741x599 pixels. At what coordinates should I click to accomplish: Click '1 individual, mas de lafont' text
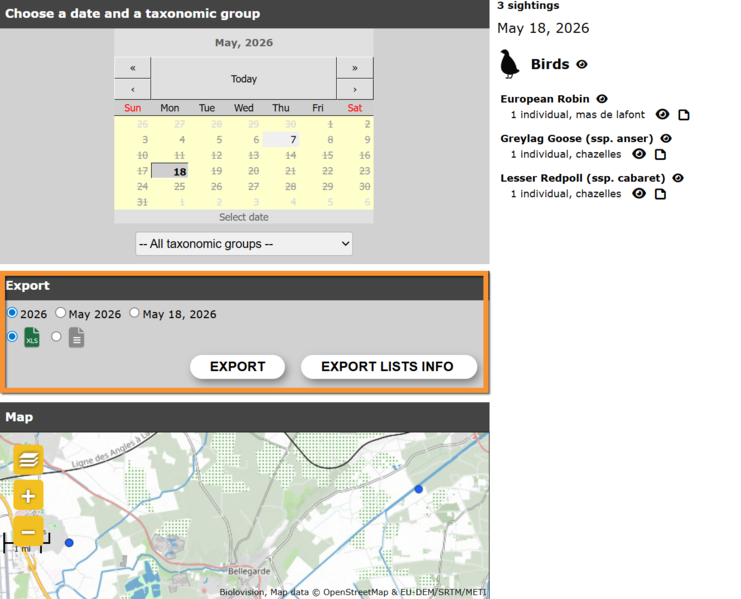pos(577,115)
